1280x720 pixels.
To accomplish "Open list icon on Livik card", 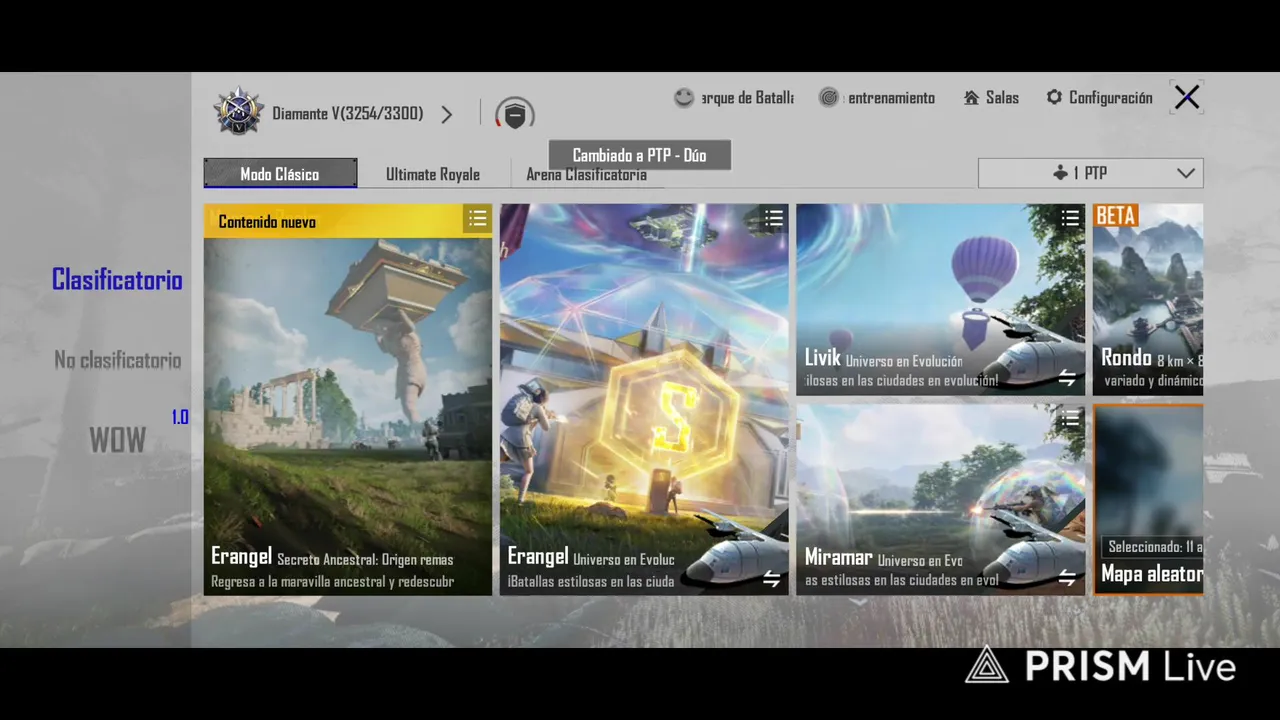I will click(x=1070, y=218).
